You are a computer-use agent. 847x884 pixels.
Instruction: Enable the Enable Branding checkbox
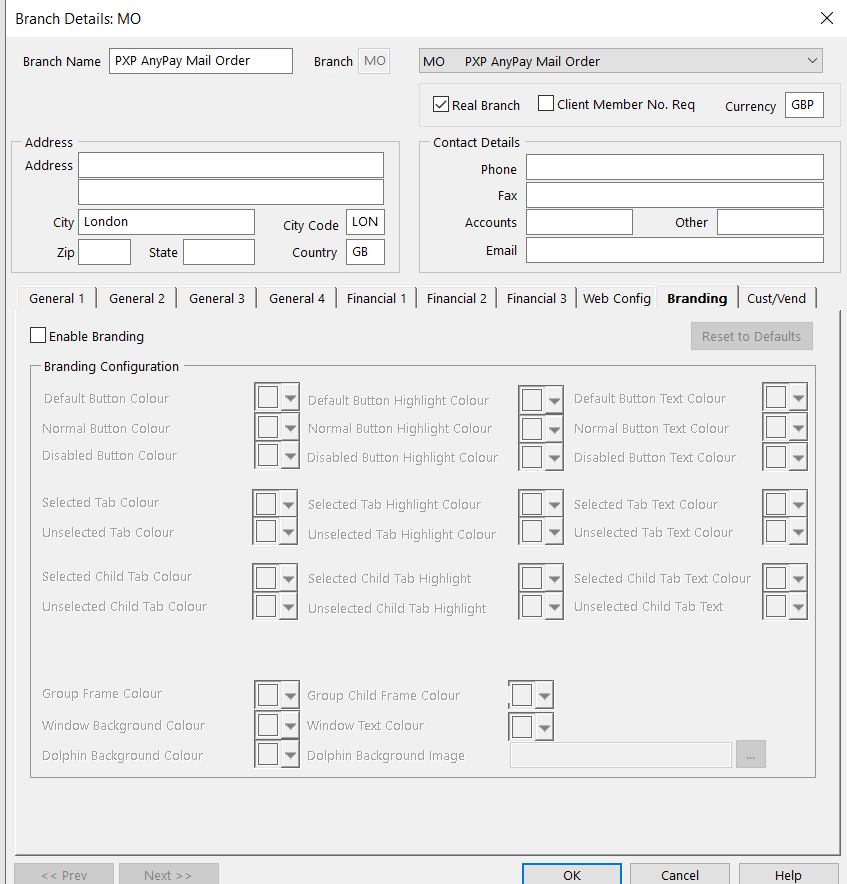tap(38, 335)
